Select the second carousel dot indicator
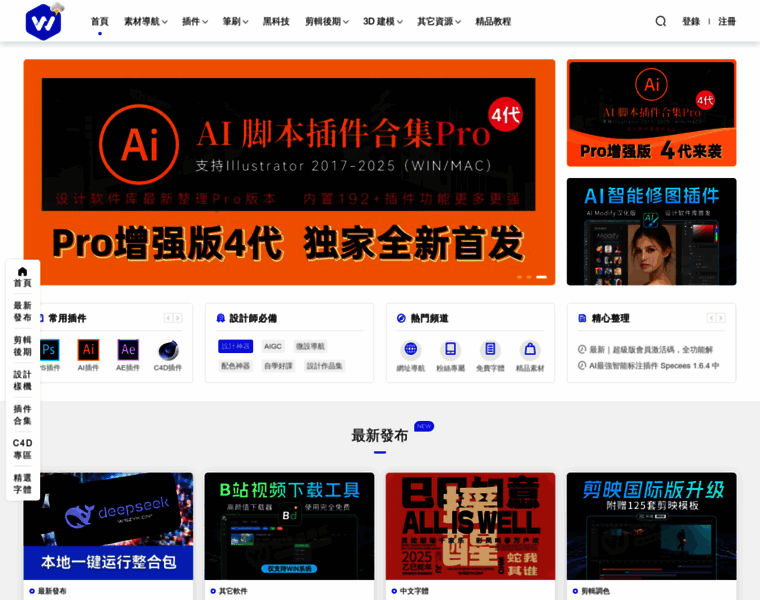The width and height of the screenshot is (760, 600). coord(529,277)
